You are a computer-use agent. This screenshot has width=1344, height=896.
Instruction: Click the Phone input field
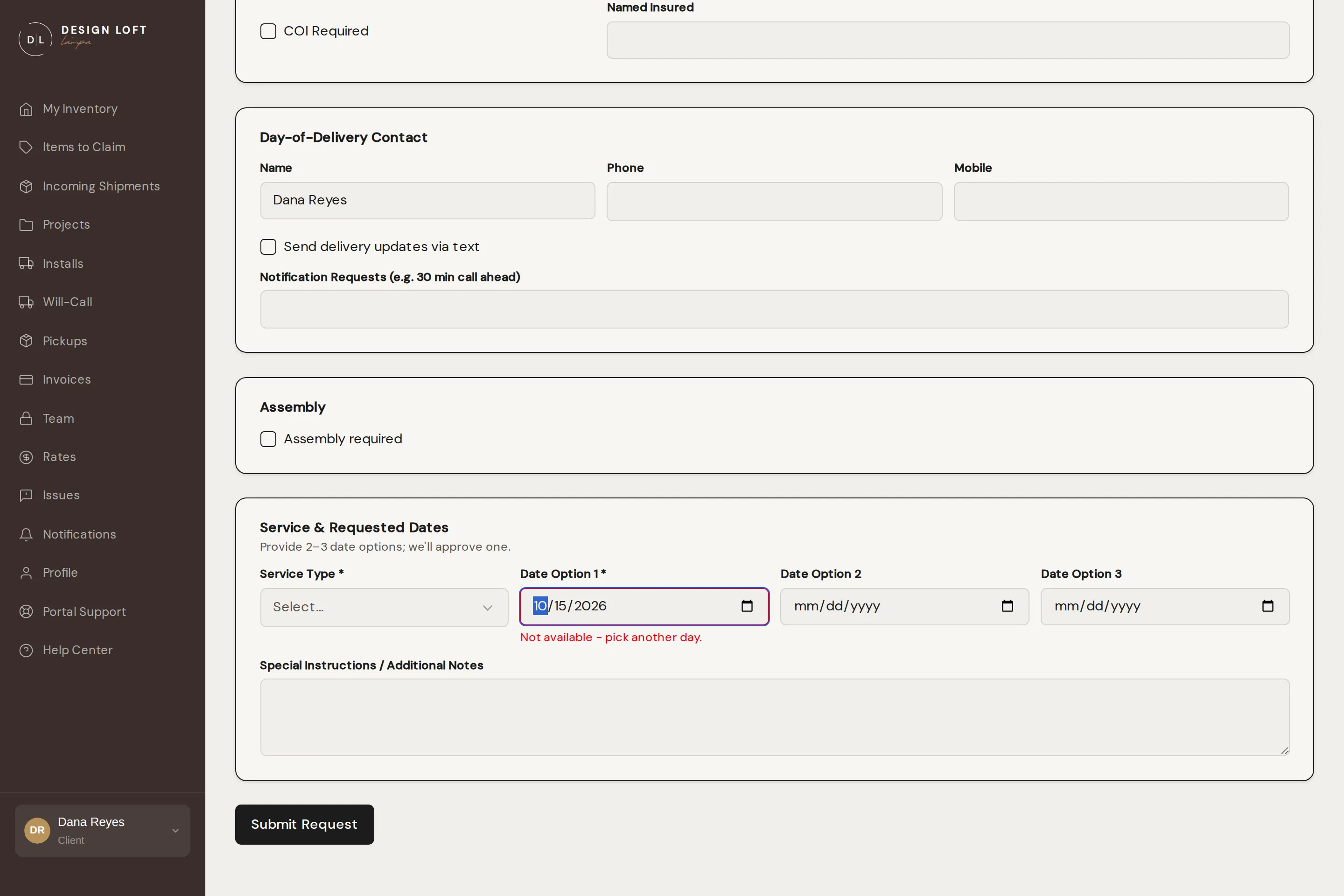point(774,201)
